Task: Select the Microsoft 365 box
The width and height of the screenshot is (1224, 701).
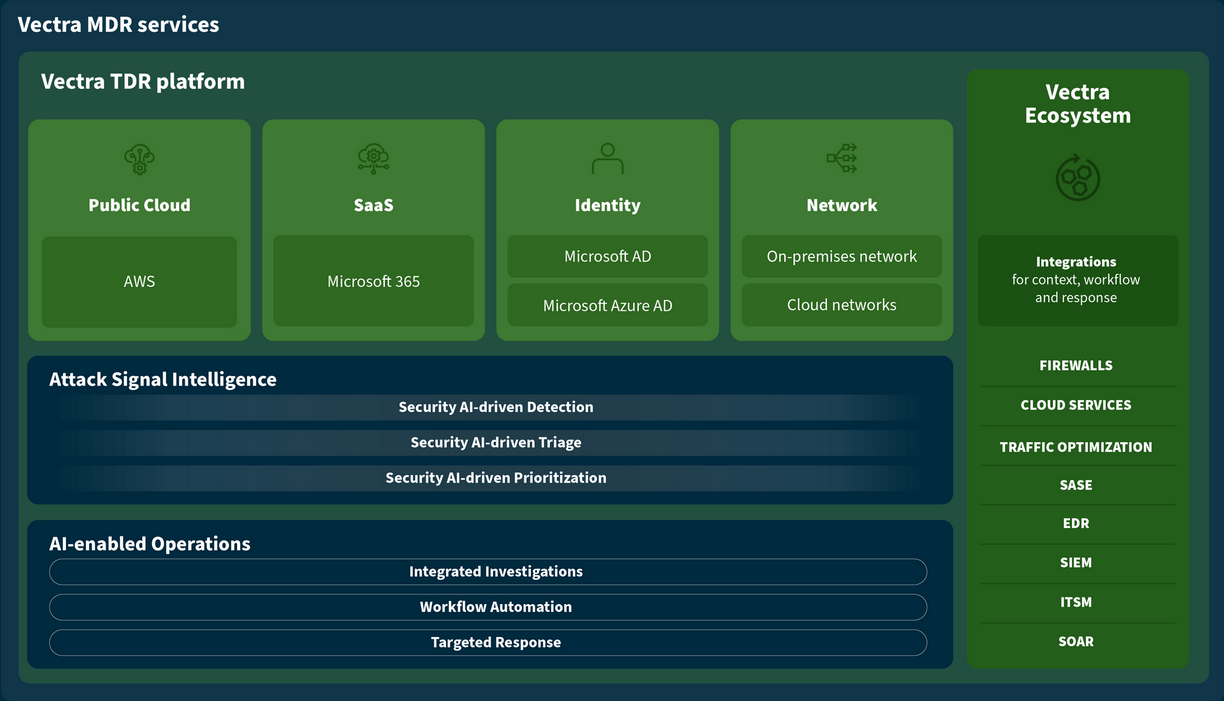Action: click(x=373, y=281)
